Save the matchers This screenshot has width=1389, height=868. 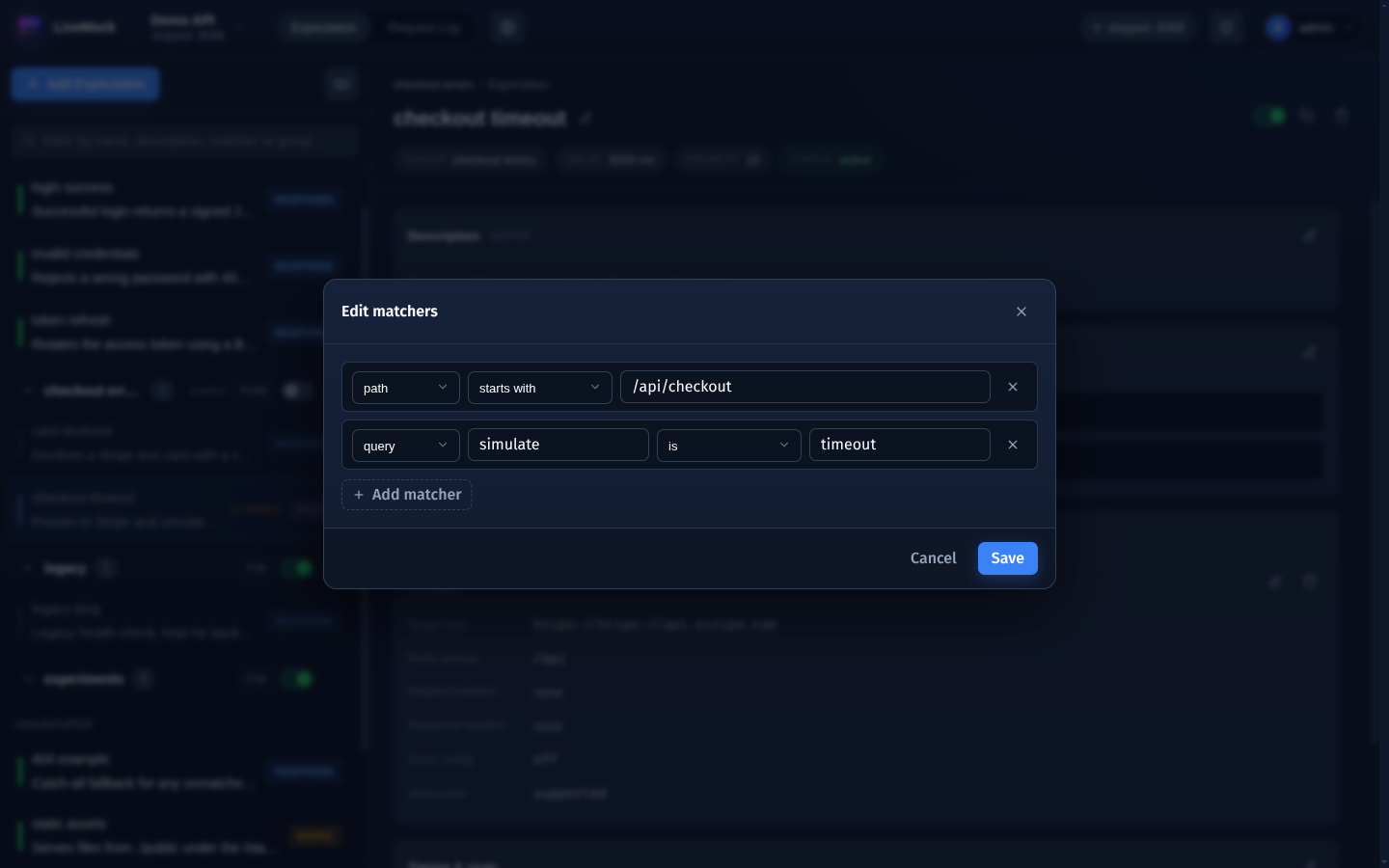coord(1008,558)
